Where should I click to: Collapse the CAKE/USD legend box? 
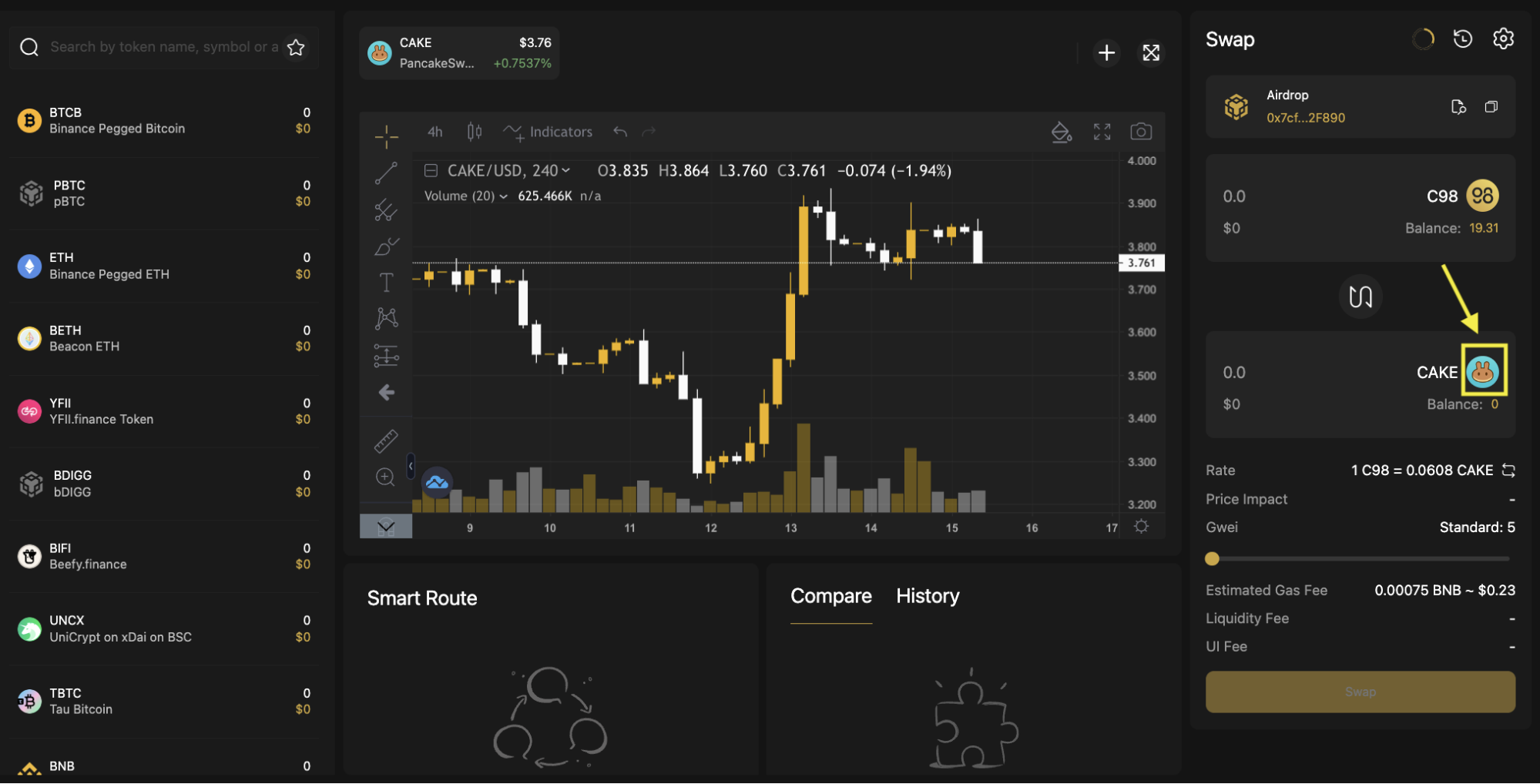431,171
